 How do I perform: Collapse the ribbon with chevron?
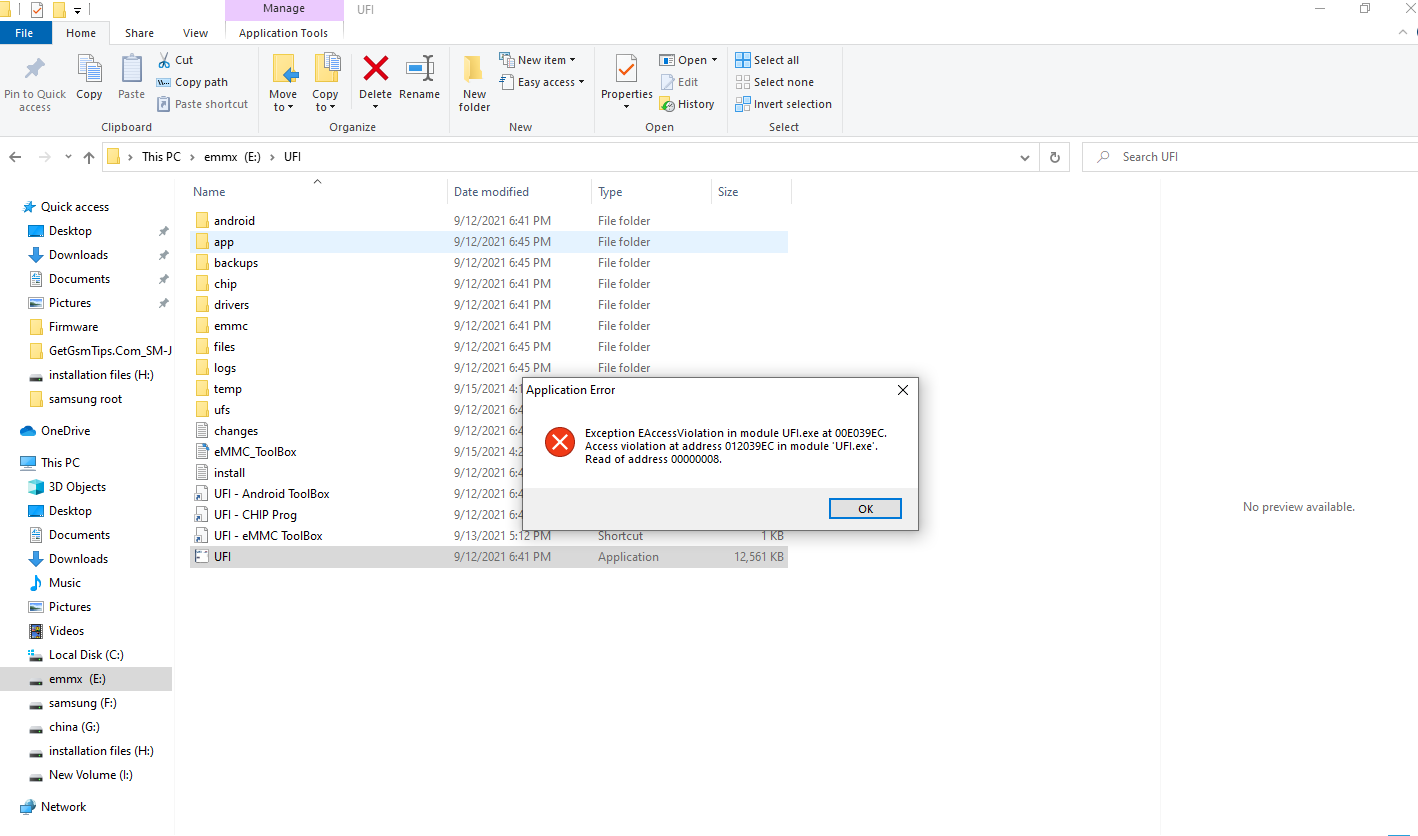tap(1401, 32)
